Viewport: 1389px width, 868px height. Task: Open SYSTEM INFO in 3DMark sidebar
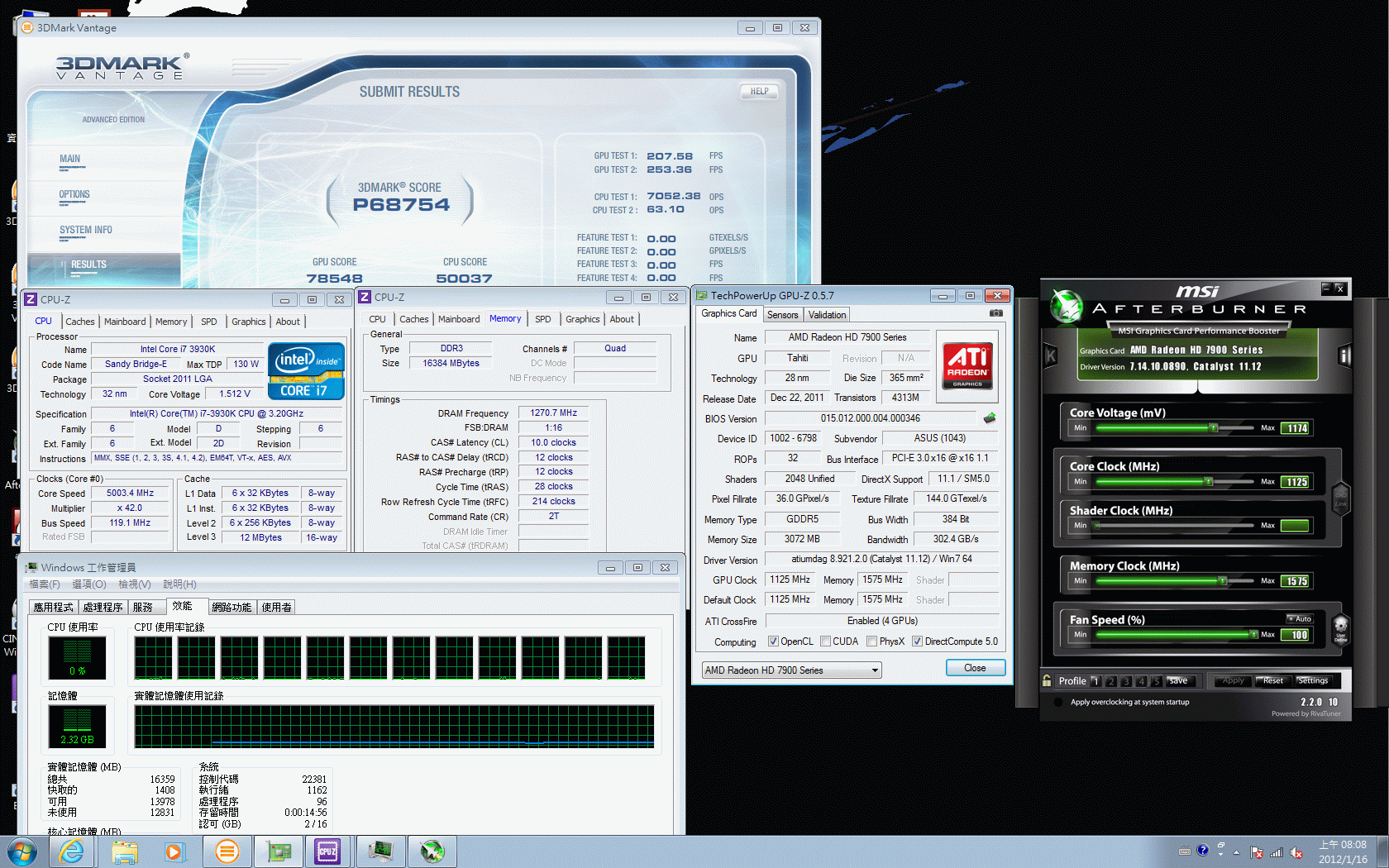click(86, 231)
